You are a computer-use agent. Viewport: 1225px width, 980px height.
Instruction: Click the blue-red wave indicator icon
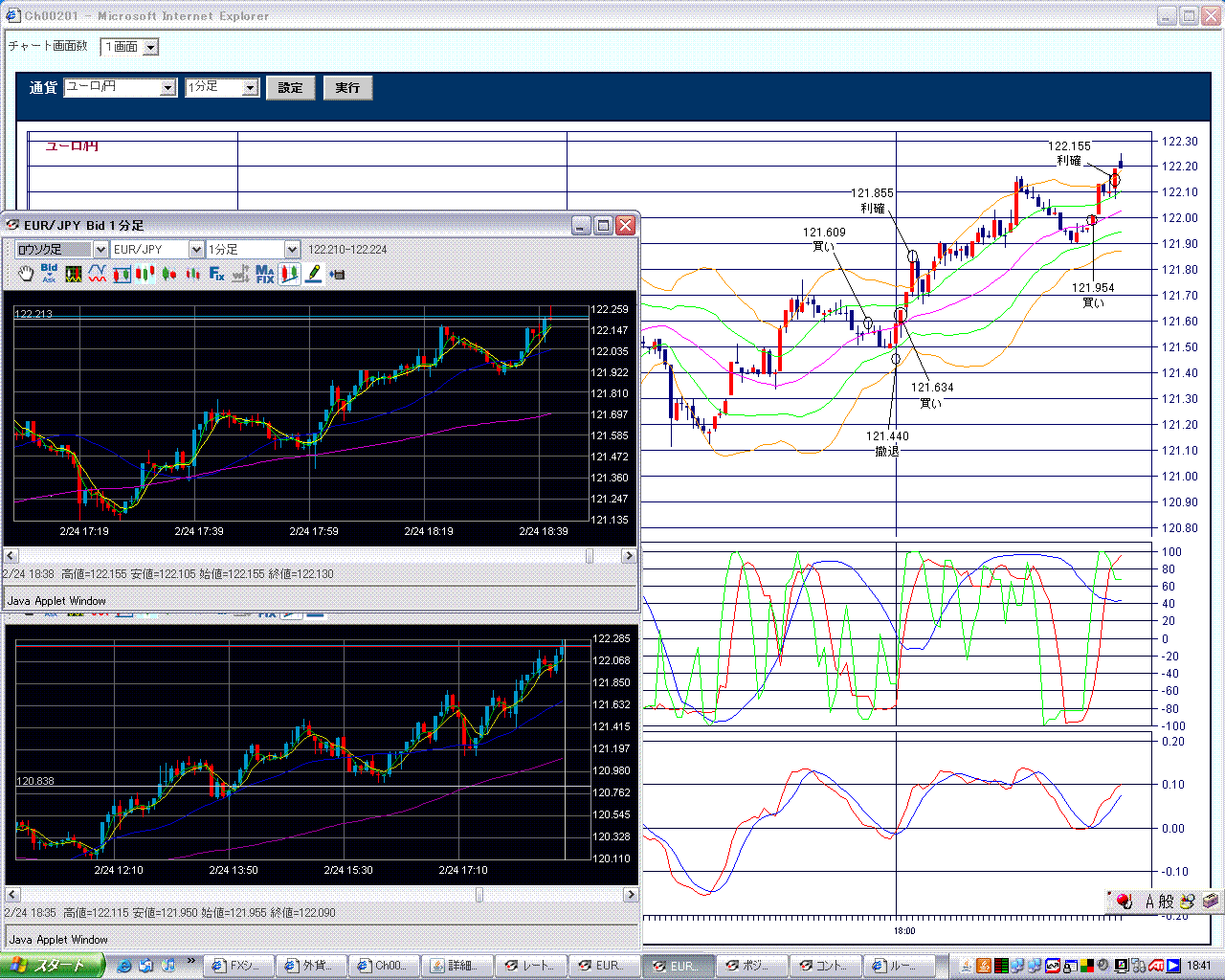98,274
